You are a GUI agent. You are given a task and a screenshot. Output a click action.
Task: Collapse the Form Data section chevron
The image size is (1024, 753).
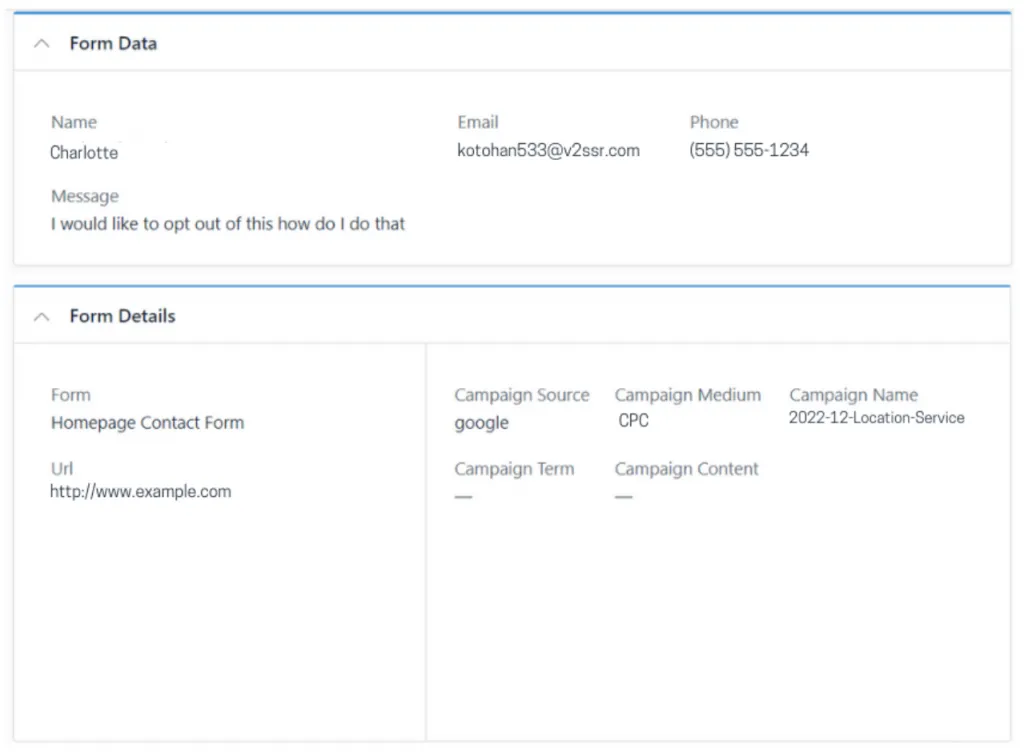tap(42, 44)
